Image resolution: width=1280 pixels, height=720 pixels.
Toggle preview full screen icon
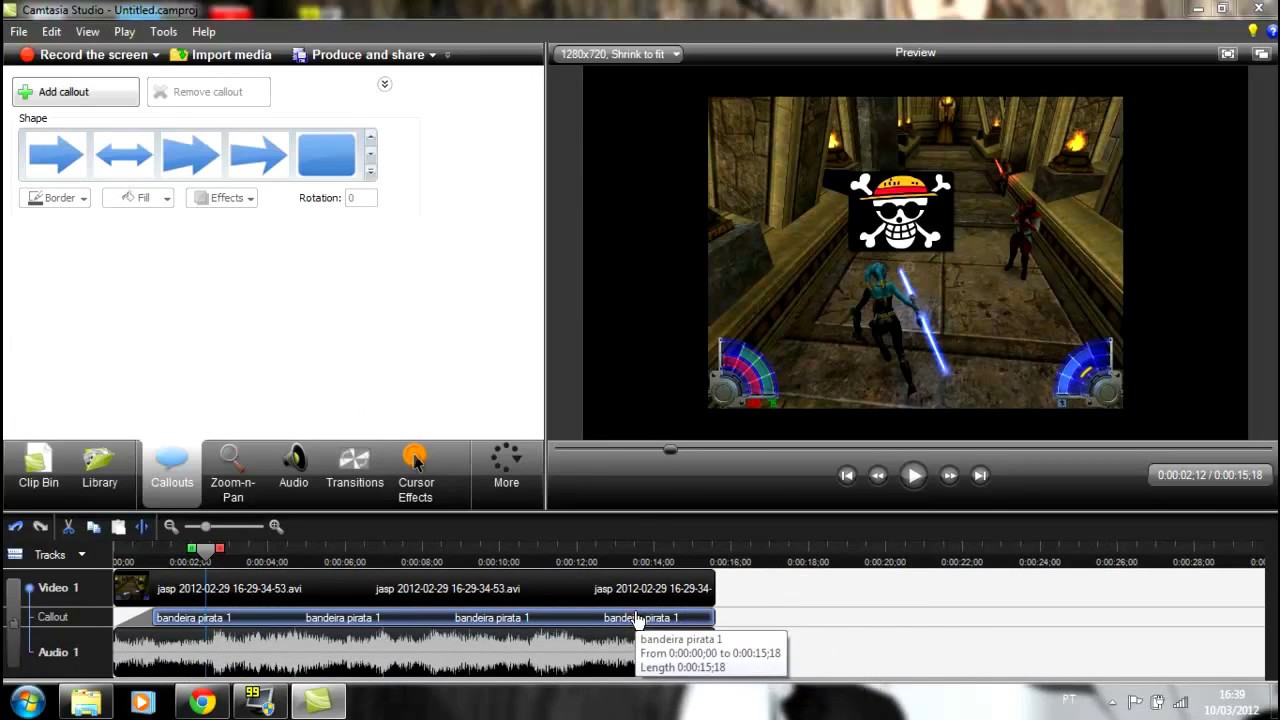[1228, 54]
